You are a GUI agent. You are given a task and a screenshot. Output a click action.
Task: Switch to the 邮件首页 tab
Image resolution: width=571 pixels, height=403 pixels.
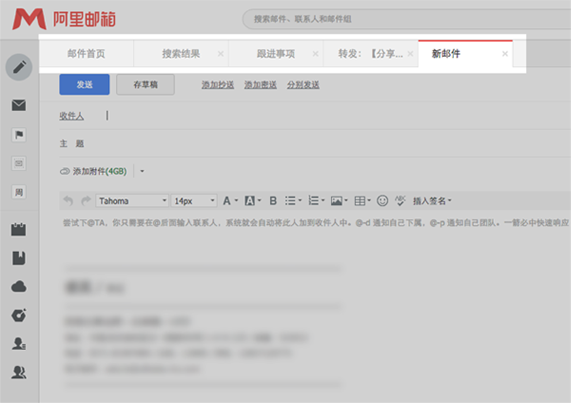click(x=86, y=54)
